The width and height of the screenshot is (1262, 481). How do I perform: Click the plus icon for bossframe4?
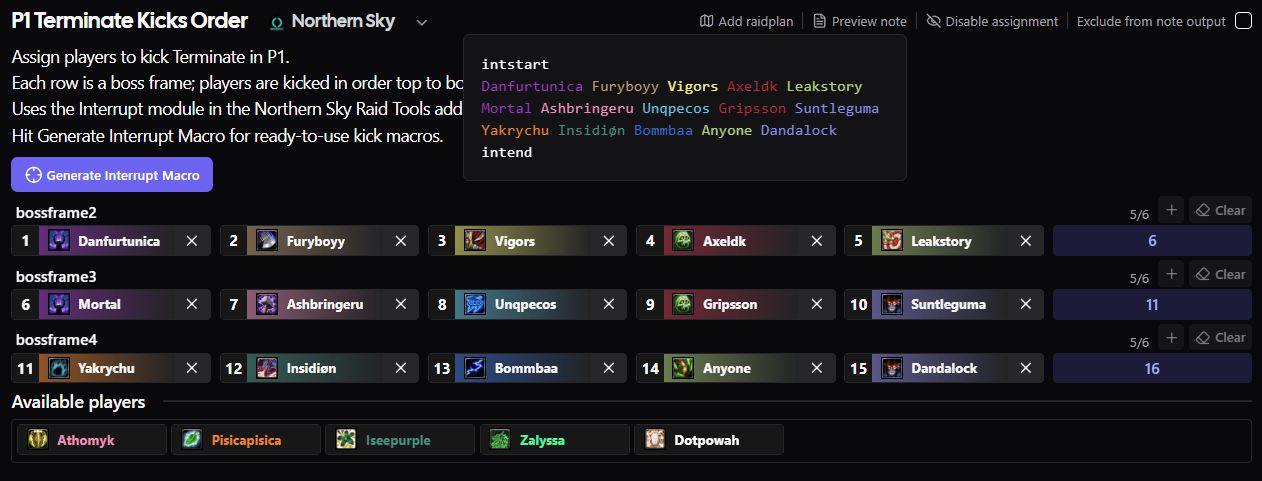coord(1171,337)
